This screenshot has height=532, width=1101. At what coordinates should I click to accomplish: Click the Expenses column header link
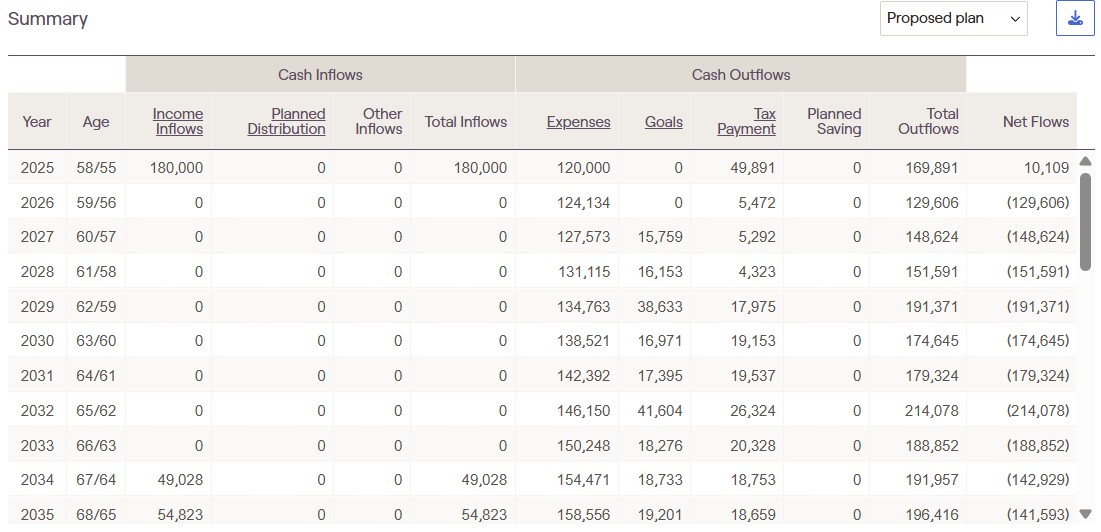[x=578, y=122]
